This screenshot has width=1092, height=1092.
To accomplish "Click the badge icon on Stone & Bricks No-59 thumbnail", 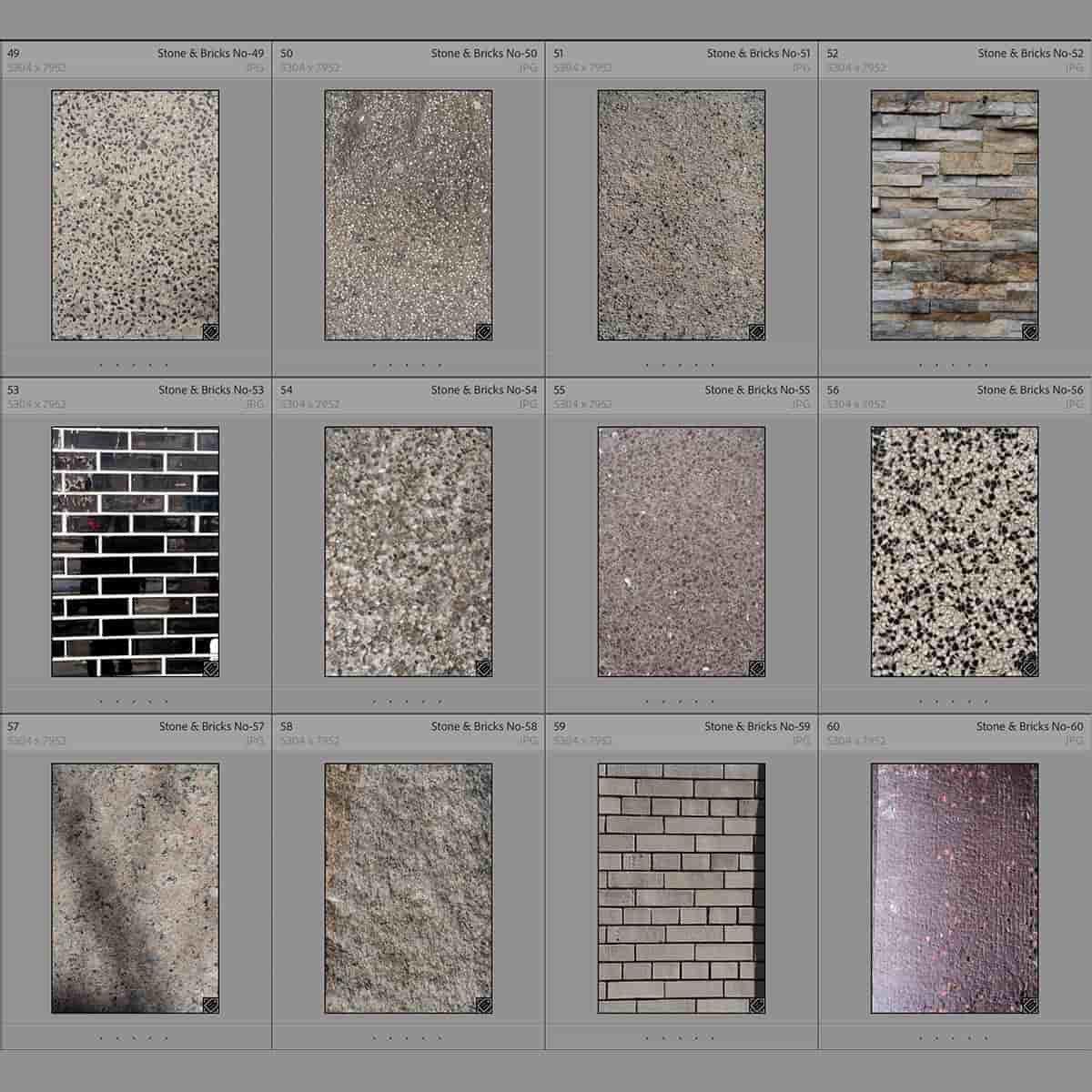I will point(757,1005).
